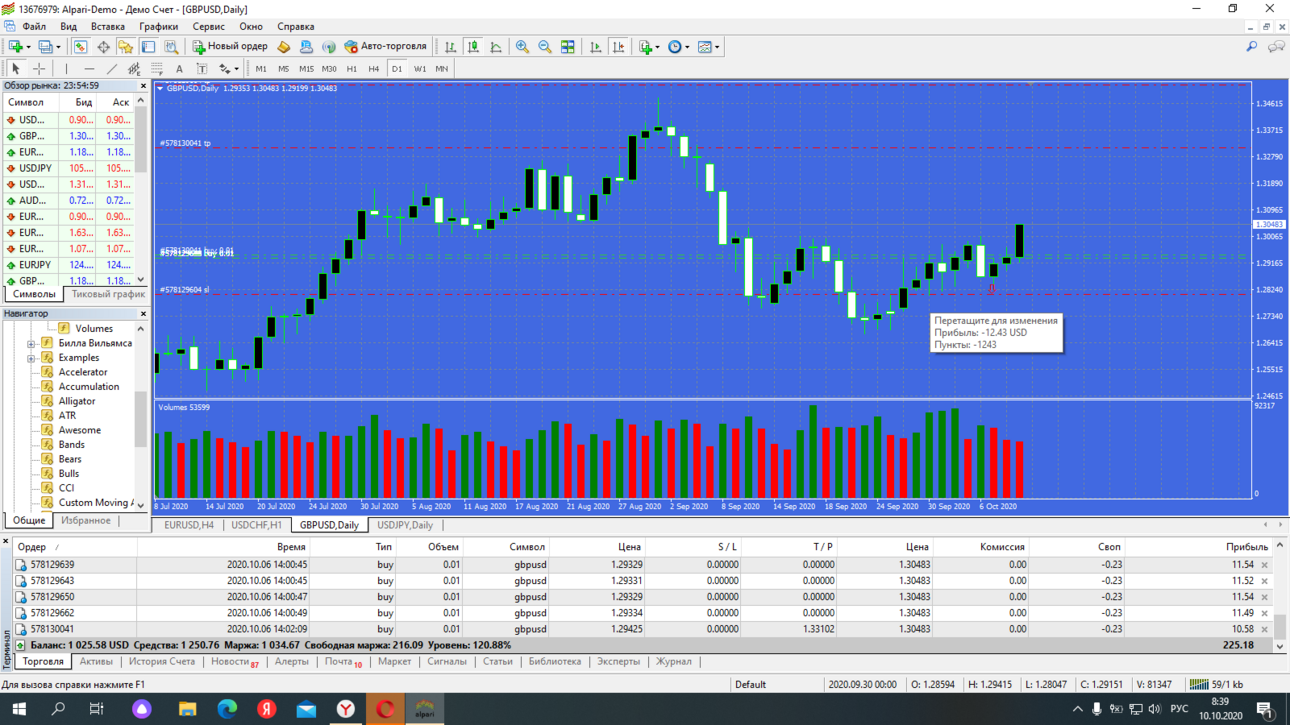Image resolution: width=1290 pixels, height=725 pixels.
Task: Select the Text (A) tool
Action: click(179, 69)
